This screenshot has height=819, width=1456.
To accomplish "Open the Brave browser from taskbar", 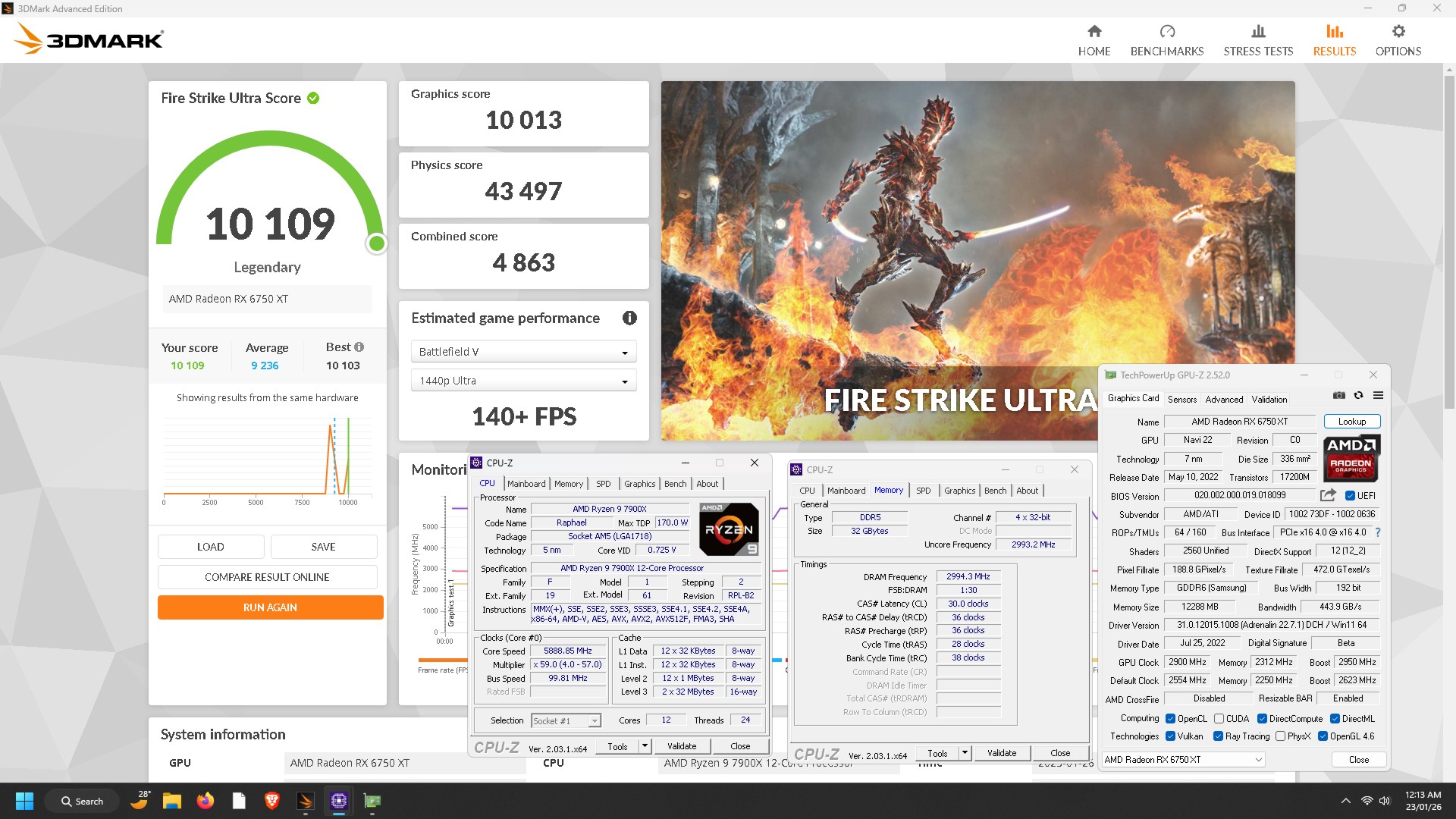I will click(x=271, y=801).
